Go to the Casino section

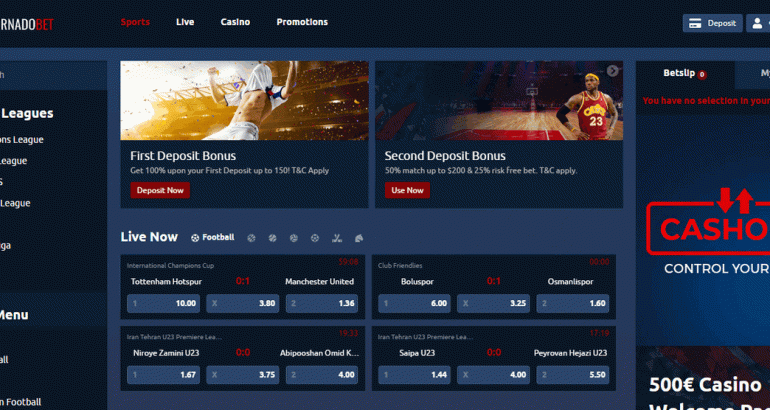[235, 22]
